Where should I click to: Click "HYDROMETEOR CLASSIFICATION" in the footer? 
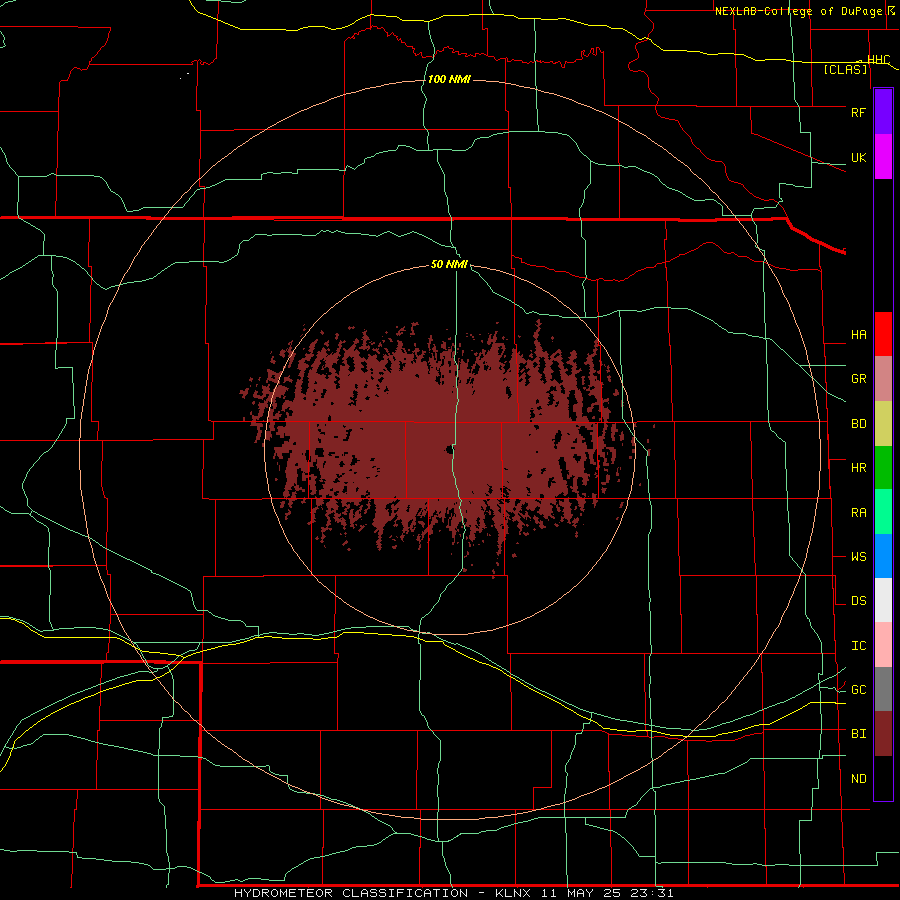pos(351,893)
